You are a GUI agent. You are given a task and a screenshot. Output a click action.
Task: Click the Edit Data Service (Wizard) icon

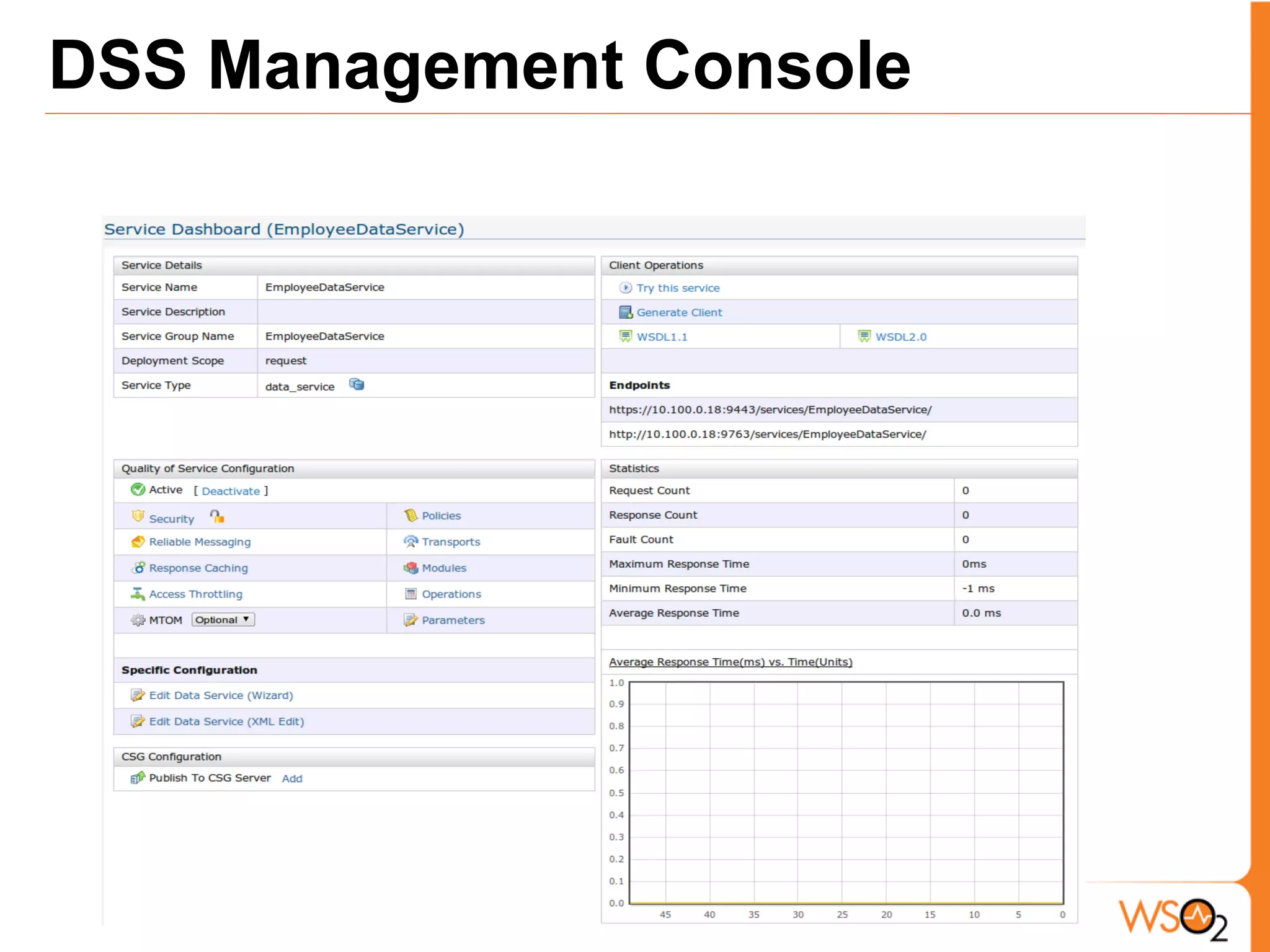138,695
